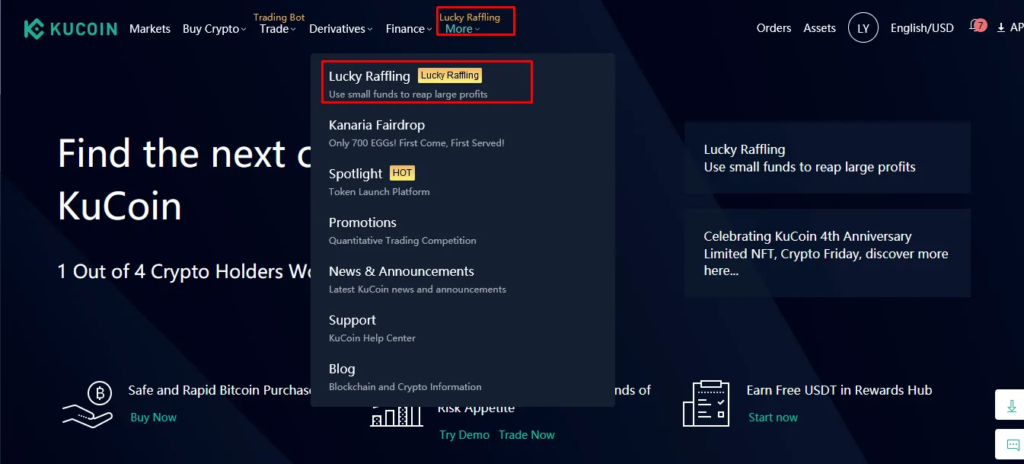Expand the Derivatives dropdown menu
Image resolution: width=1024 pixels, height=464 pixels.
point(341,28)
